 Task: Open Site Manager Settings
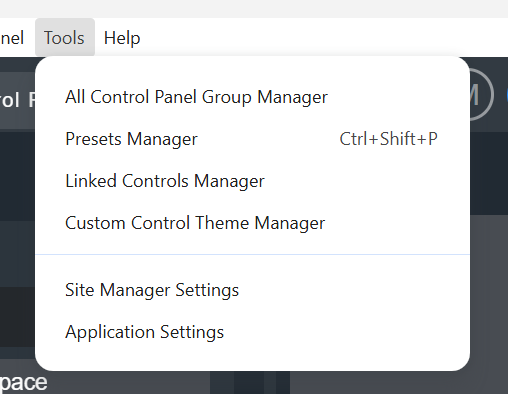pos(252,290)
